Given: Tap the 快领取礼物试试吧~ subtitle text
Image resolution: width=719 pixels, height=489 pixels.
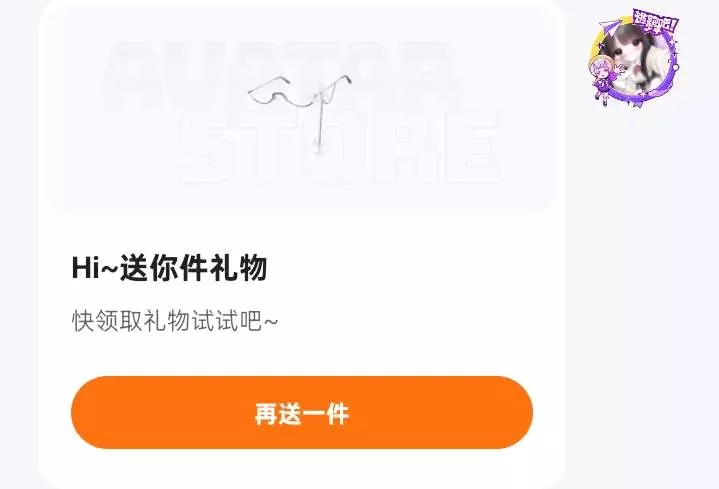Looking at the screenshot, I should 175,321.
